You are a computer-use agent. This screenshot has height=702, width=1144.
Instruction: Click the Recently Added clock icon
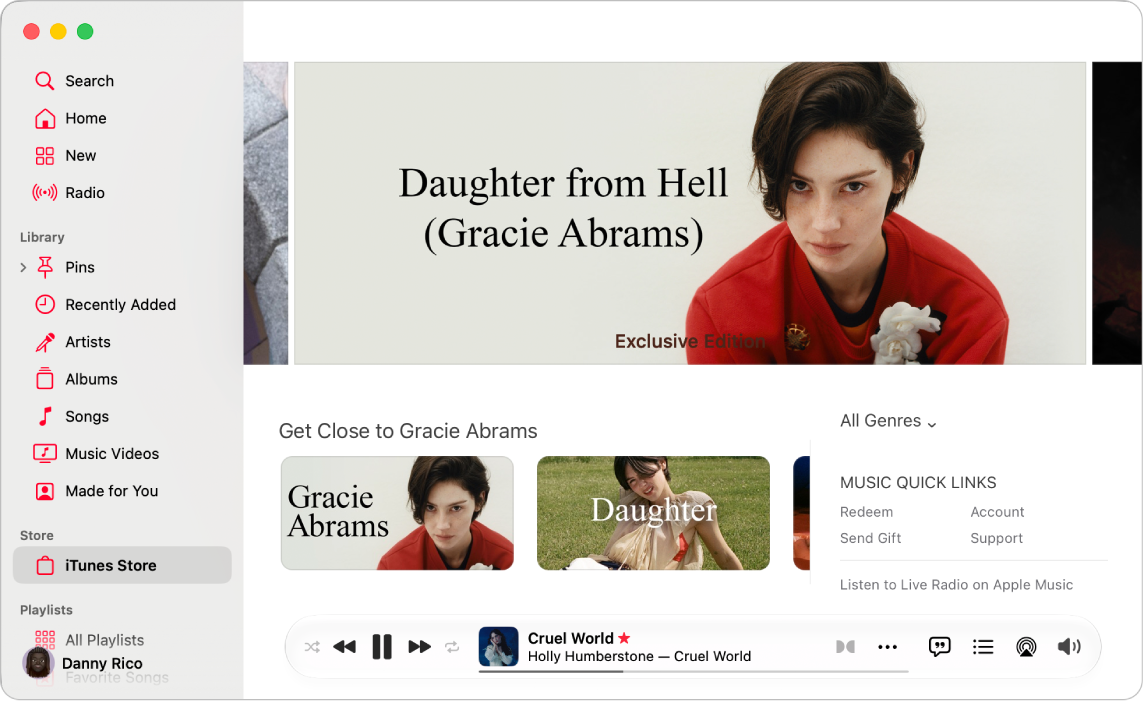45,304
